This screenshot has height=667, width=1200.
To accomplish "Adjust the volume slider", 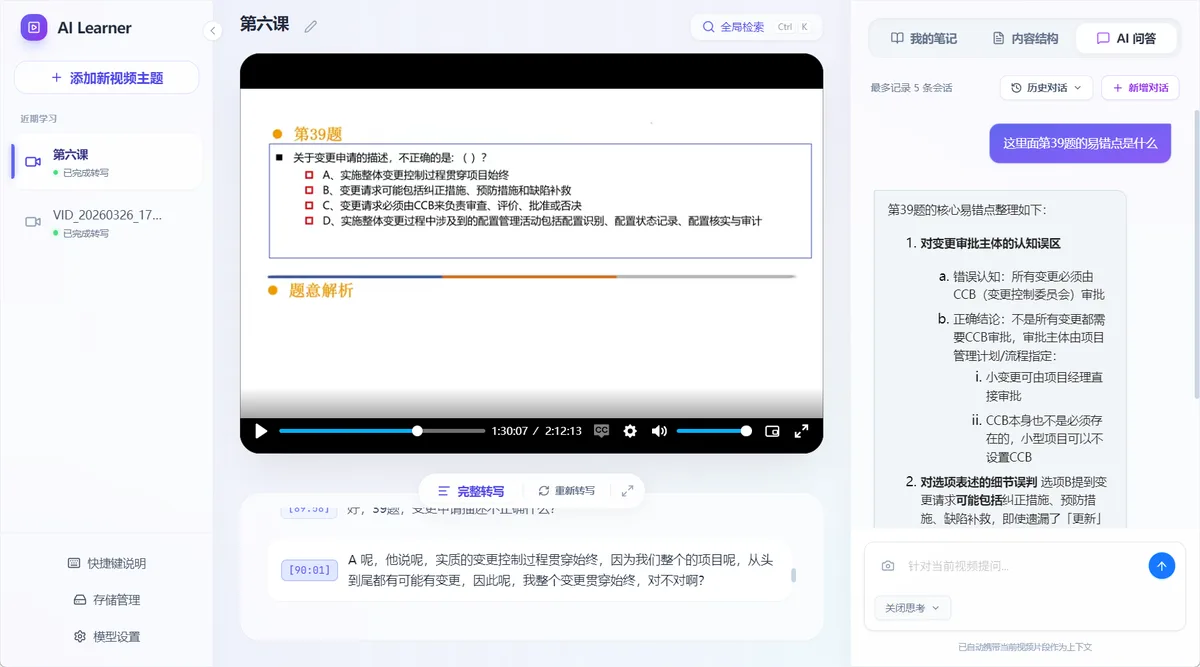I will coord(713,431).
